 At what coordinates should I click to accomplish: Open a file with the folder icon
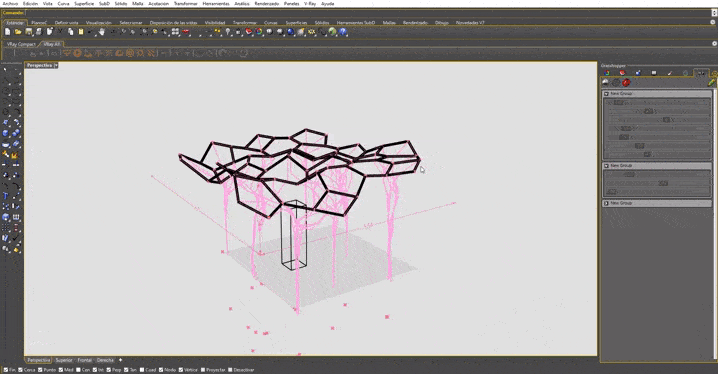pos(18,32)
